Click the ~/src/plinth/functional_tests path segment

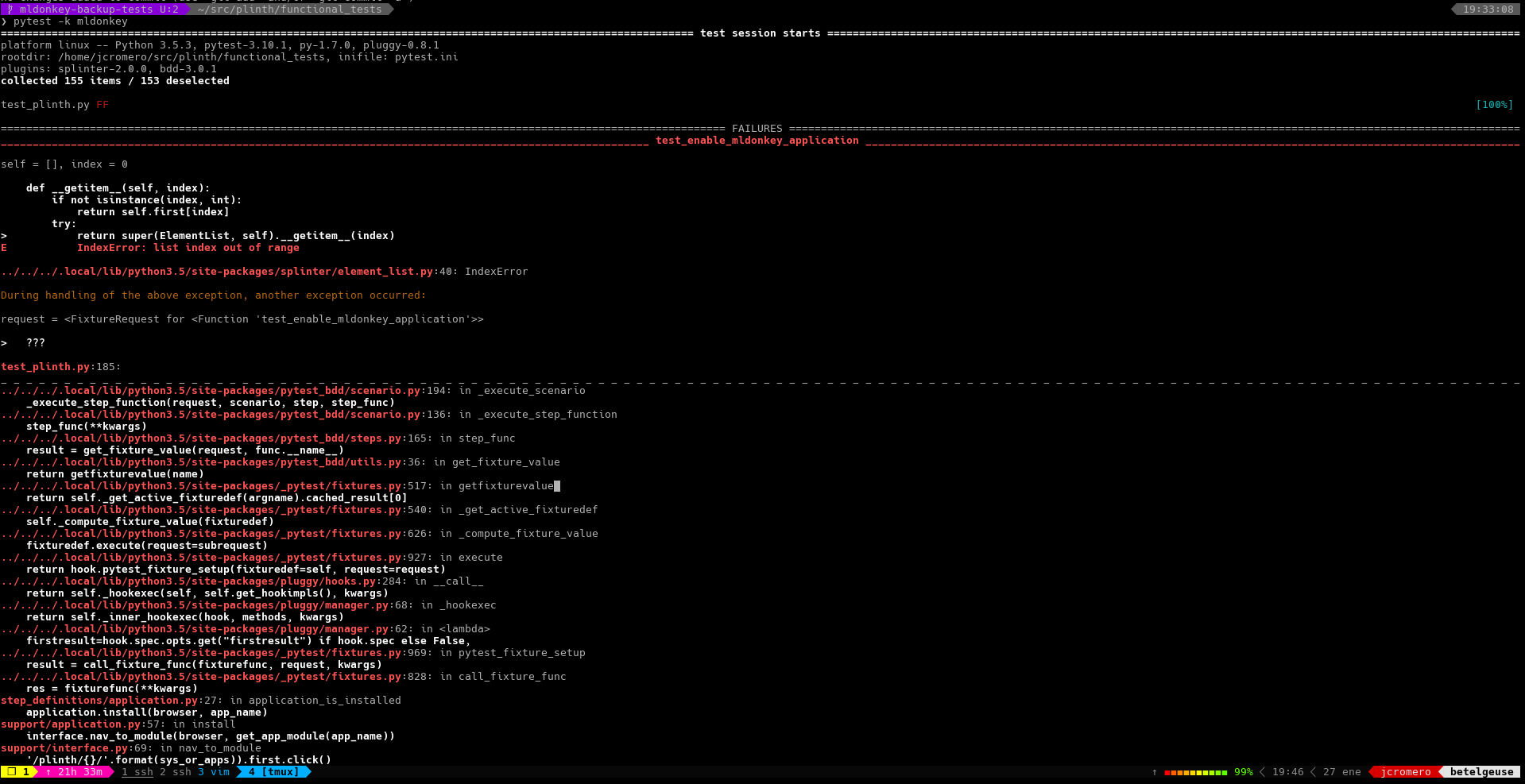(290, 10)
